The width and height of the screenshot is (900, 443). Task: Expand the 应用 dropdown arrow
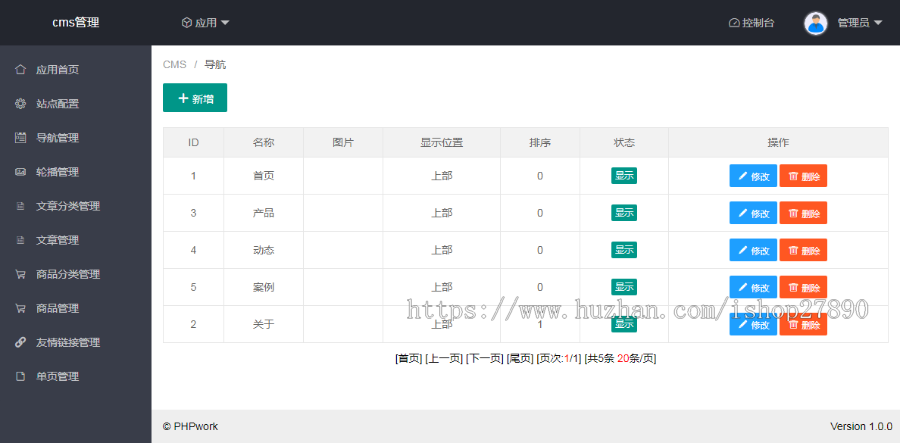click(225, 22)
